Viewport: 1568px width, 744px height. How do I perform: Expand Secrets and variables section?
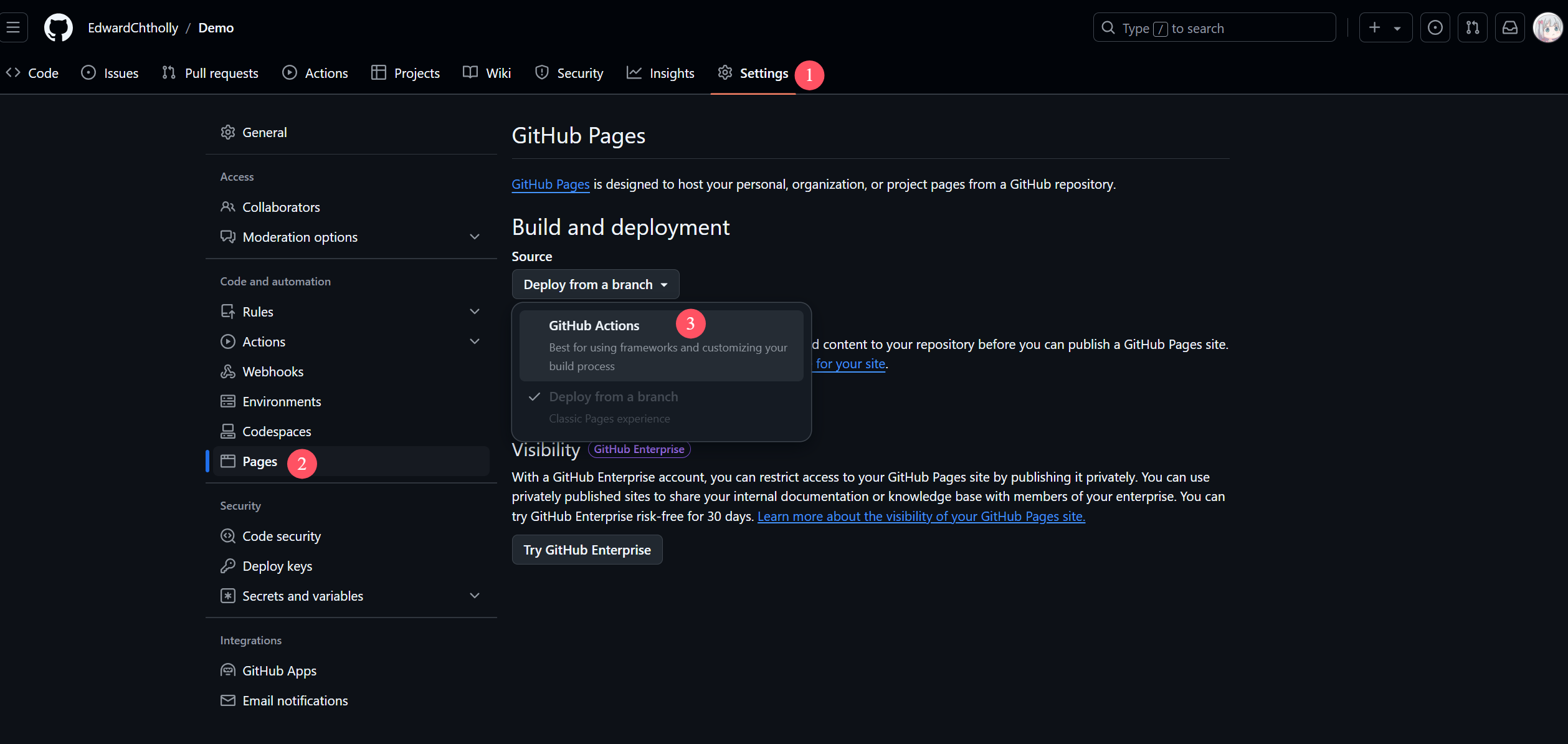click(351, 596)
